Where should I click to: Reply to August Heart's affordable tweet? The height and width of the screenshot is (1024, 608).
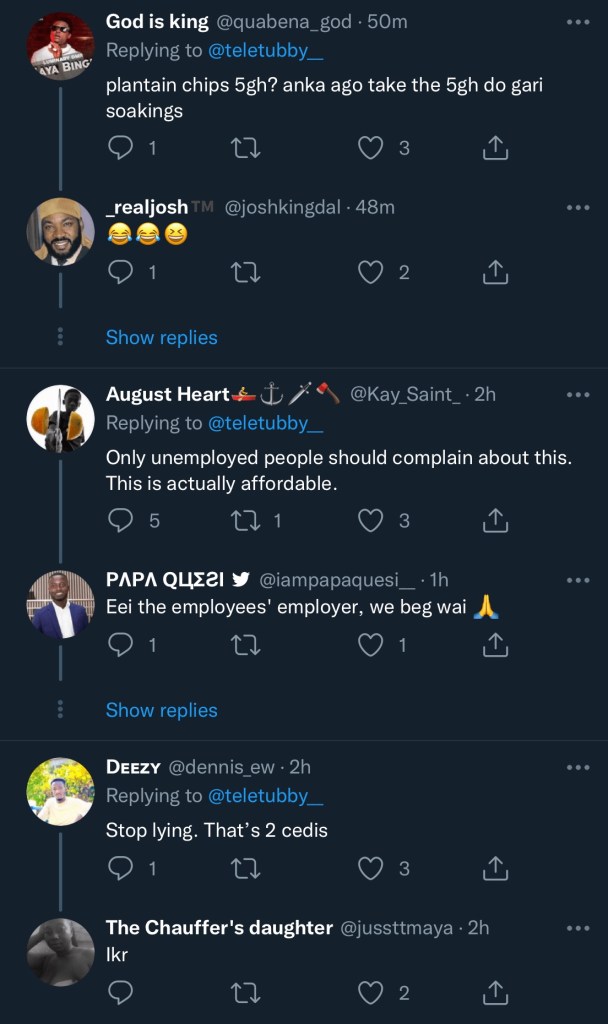tap(121, 520)
